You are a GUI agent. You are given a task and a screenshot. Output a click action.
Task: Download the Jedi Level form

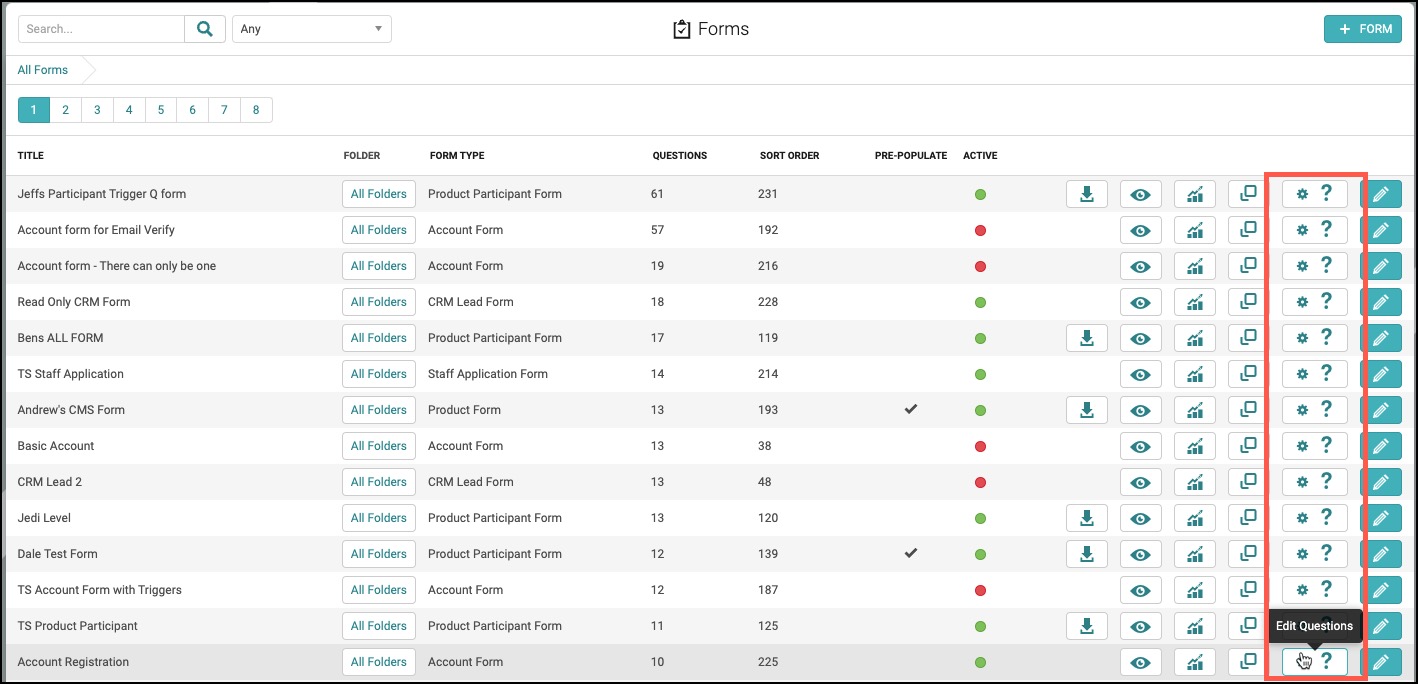[x=1087, y=518]
